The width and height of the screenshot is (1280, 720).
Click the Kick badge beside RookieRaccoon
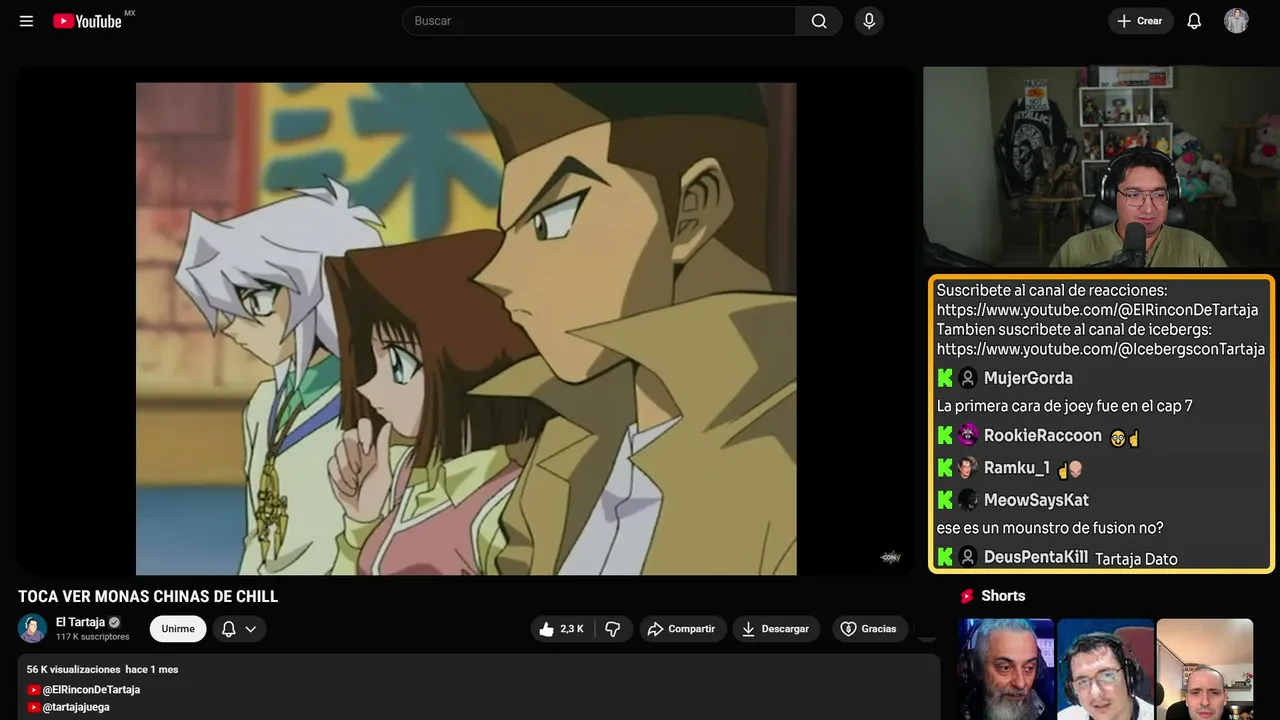point(945,436)
